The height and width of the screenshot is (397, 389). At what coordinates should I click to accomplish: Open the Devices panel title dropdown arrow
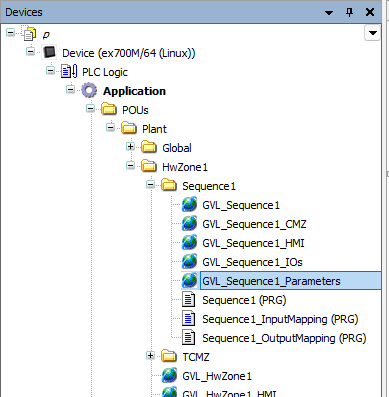(x=329, y=13)
